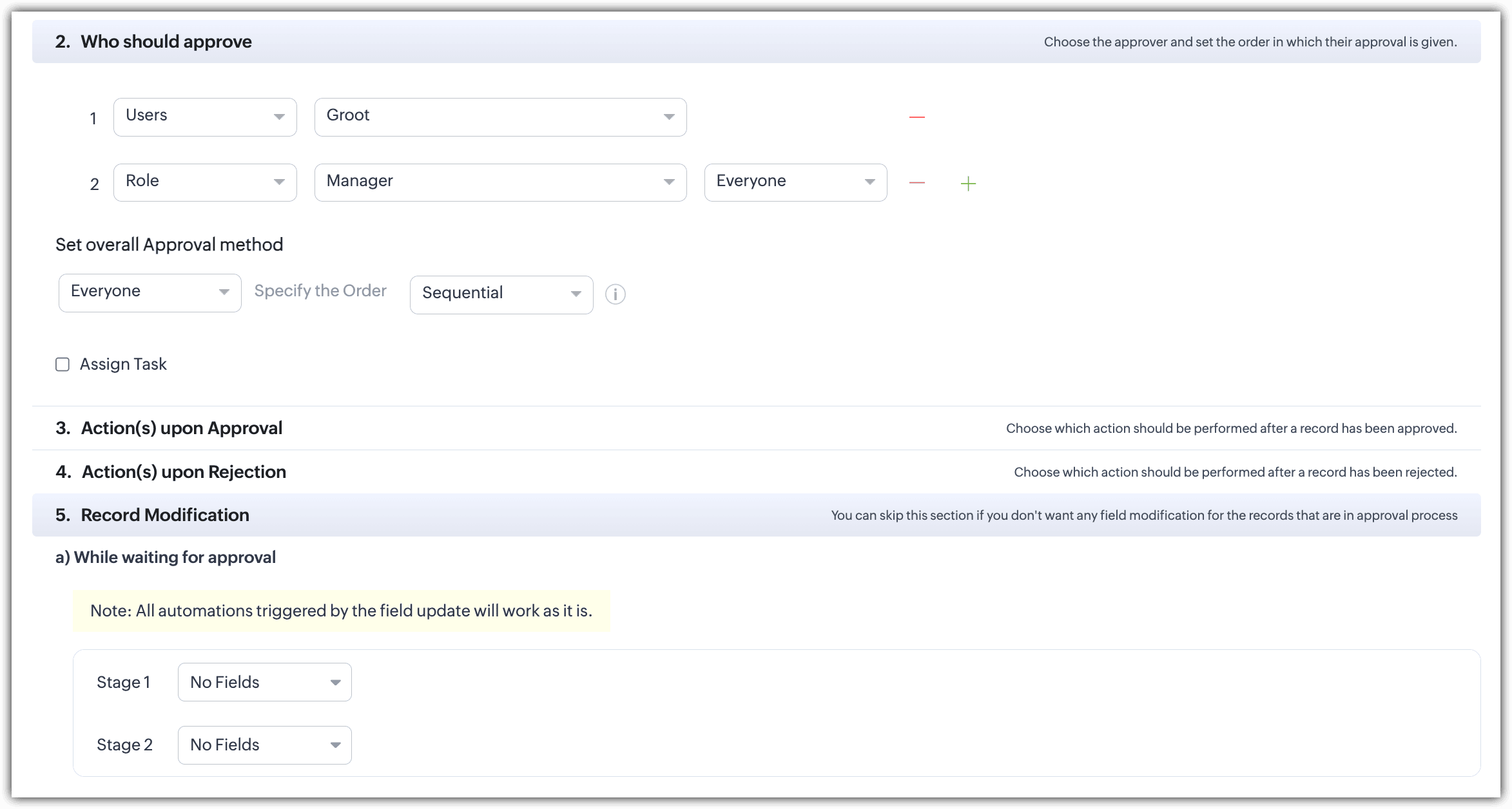
Task: Open Stage 2 No Fields dropdown
Action: click(x=264, y=745)
